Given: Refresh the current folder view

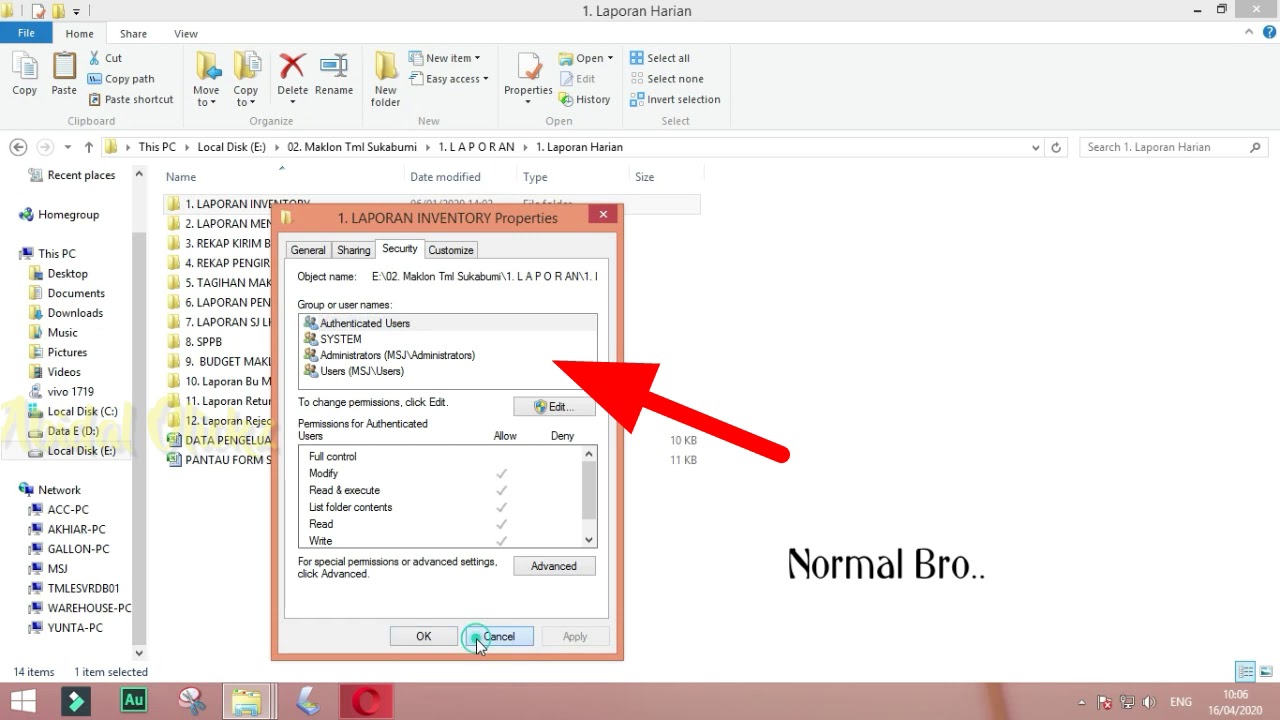Looking at the screenshot, I should click(x=1055, y=147).
